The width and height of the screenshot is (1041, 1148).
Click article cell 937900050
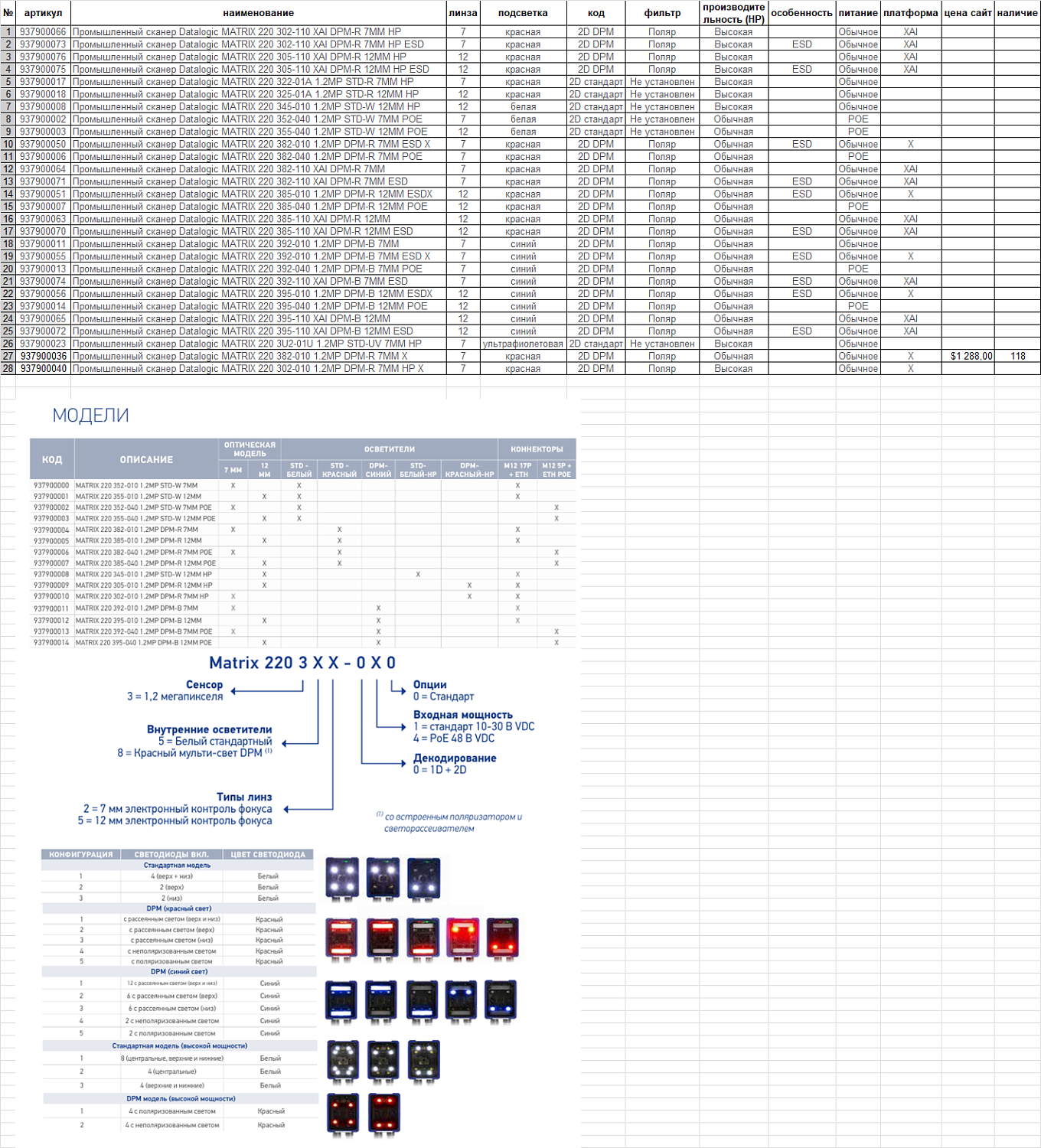pos(44,144)
